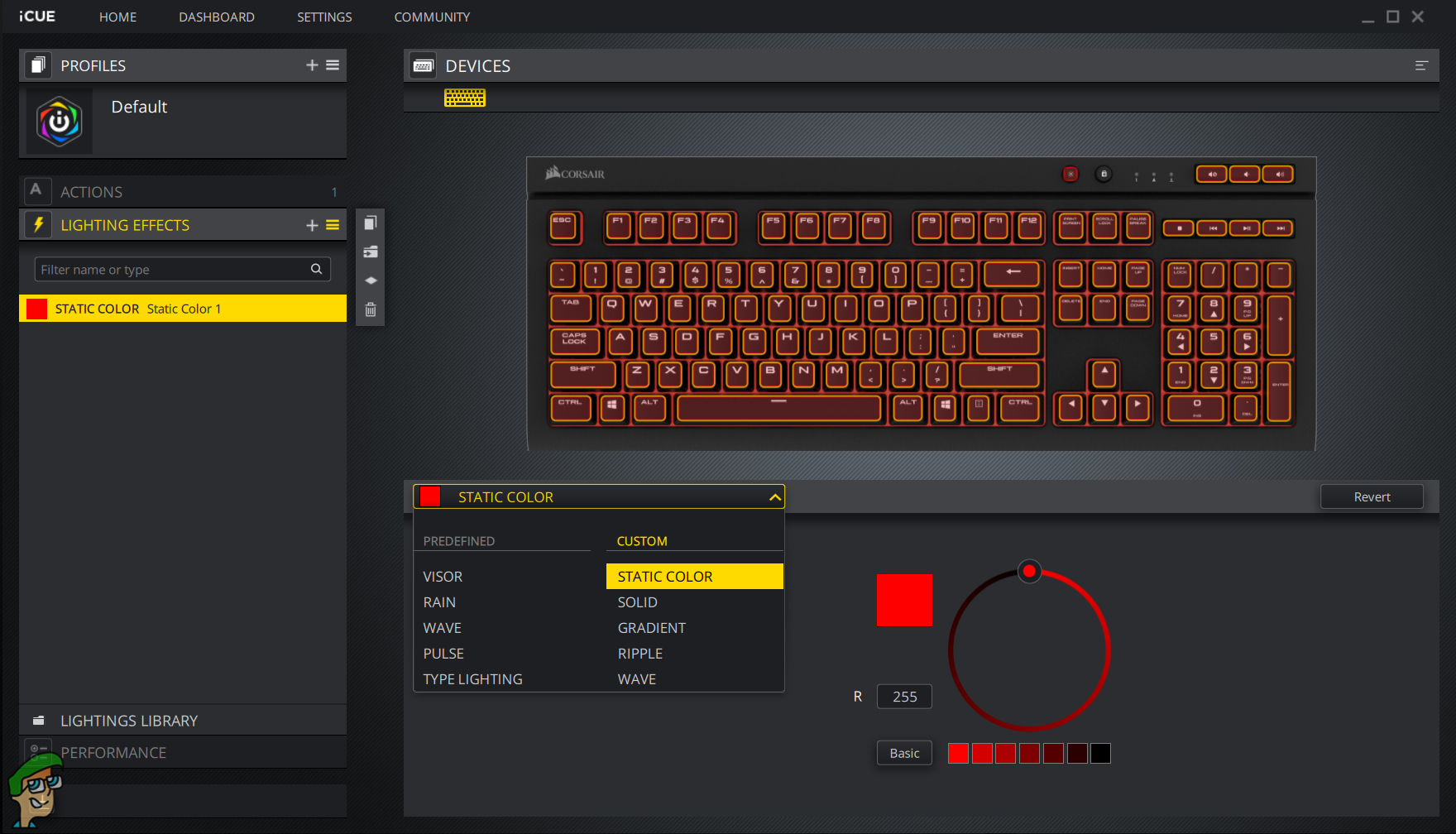
Task: Open the Community tab
Action: (x=432, y=17)
